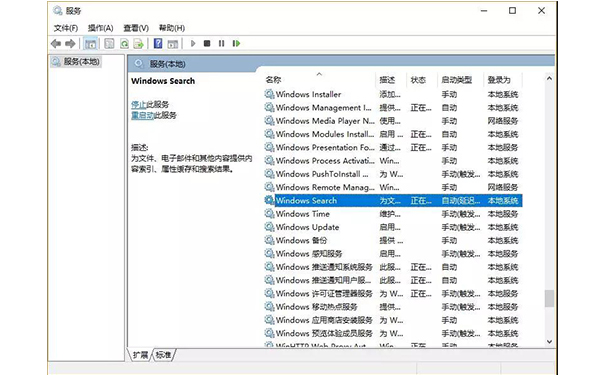The width and height of the screenshot is (605, 375).
Task: Click the Export List toolbar icon
Action: [x=138, y=44]
